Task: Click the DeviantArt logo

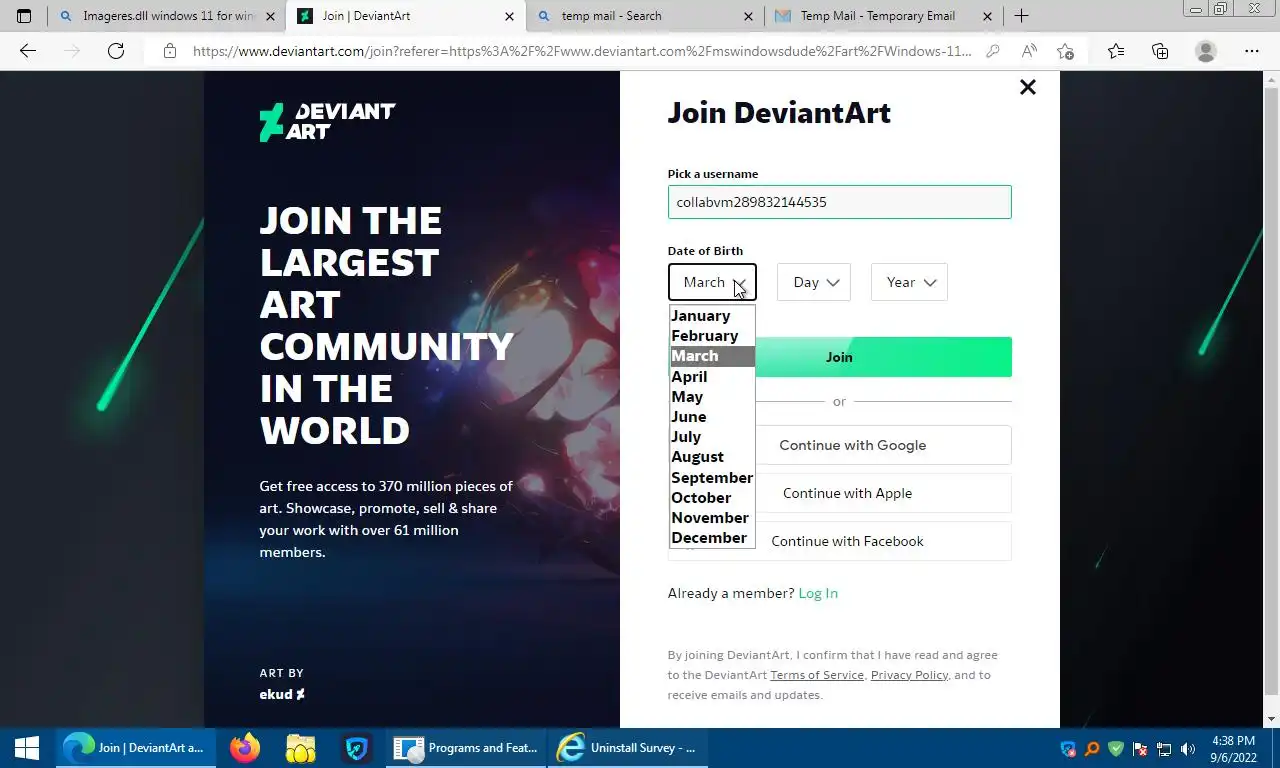Action: (327, 122)
